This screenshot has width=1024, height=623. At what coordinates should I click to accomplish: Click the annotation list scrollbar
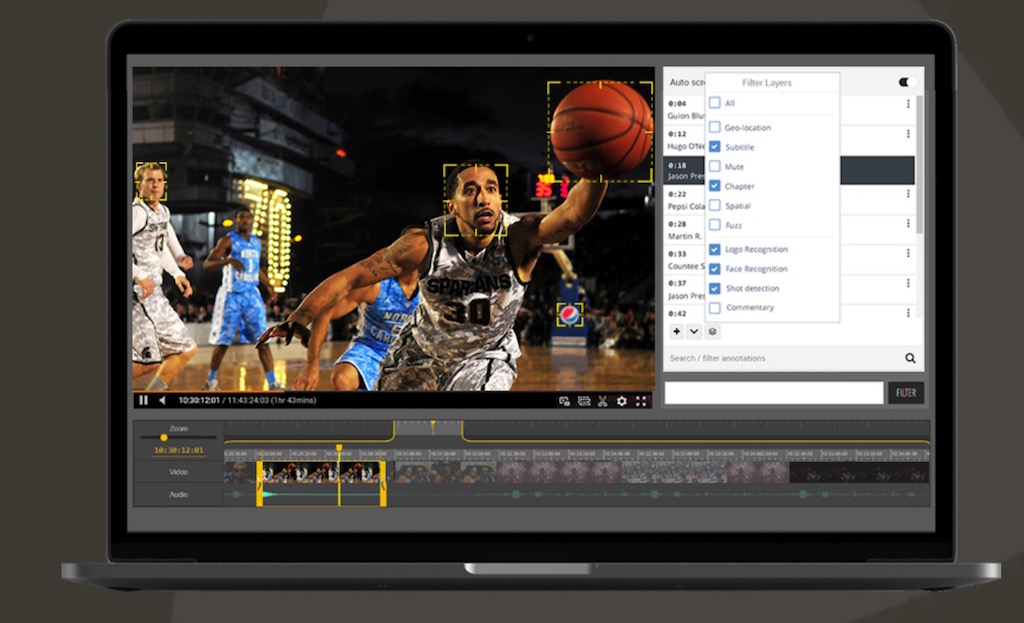pyautogui.click(x=920, y=165)
